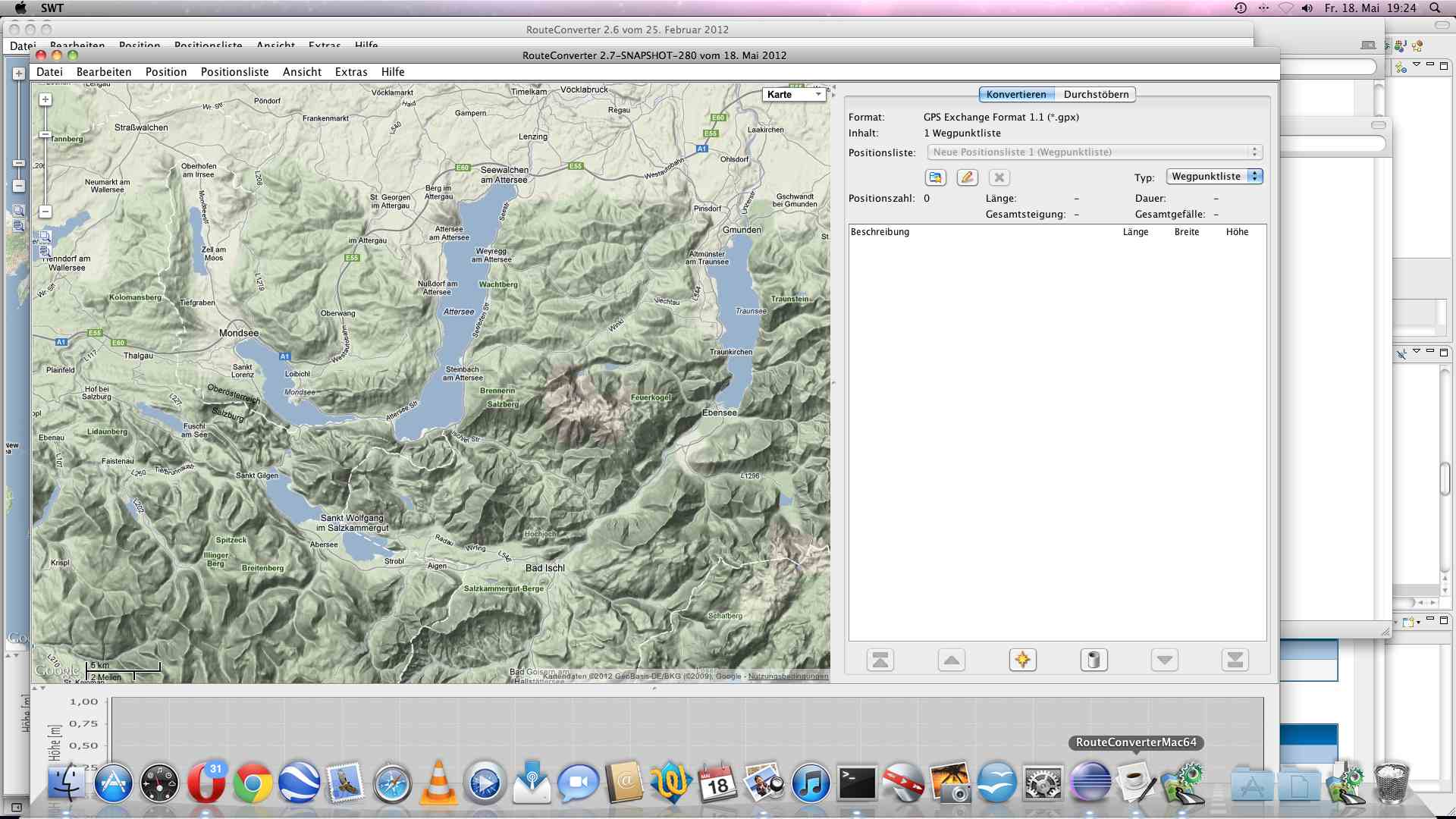Move position up one step arrow
Screen dimensions: 1456x819
point(951,660)
